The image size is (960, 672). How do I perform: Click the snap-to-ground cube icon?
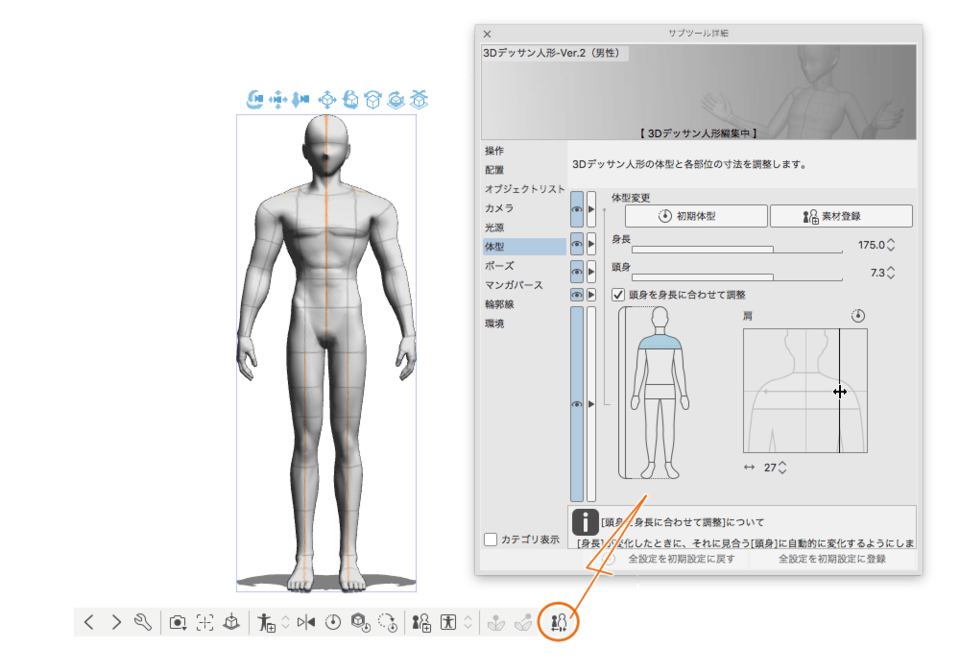point(419,99)
